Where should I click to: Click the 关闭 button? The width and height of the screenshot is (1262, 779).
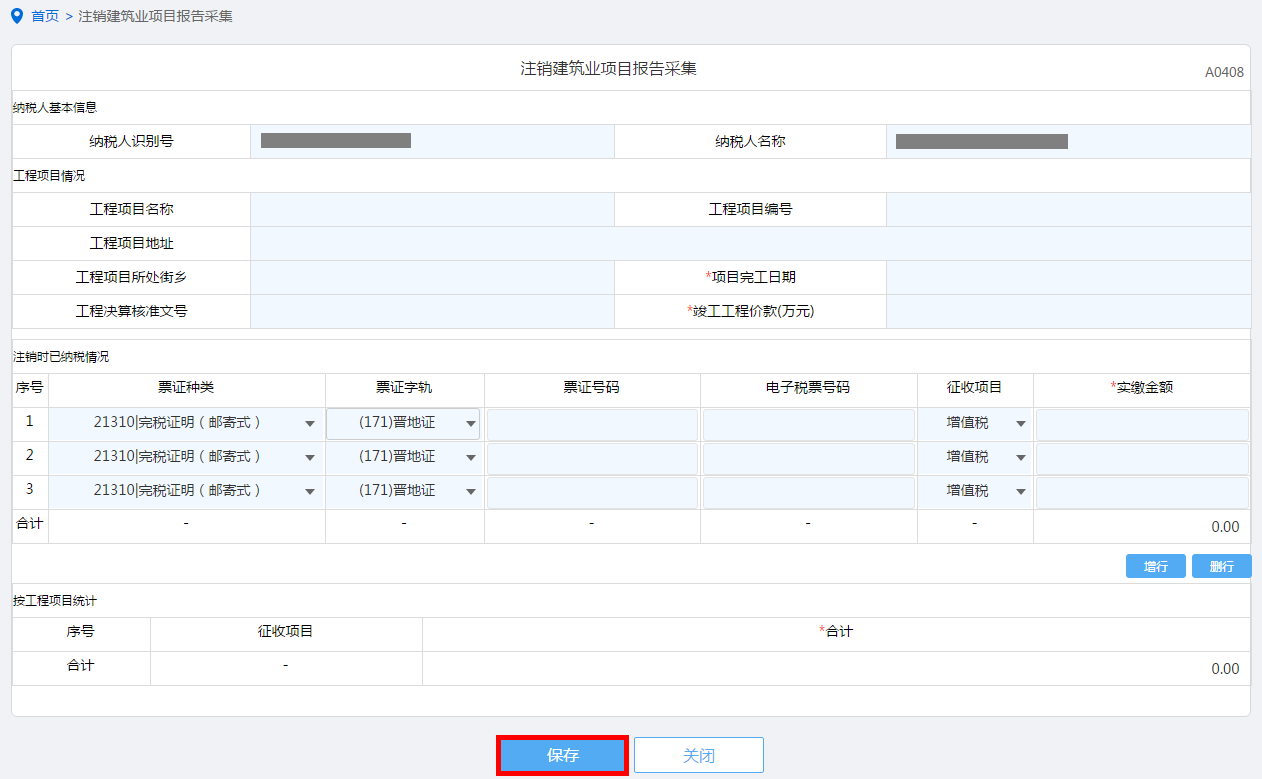(699, 755)
